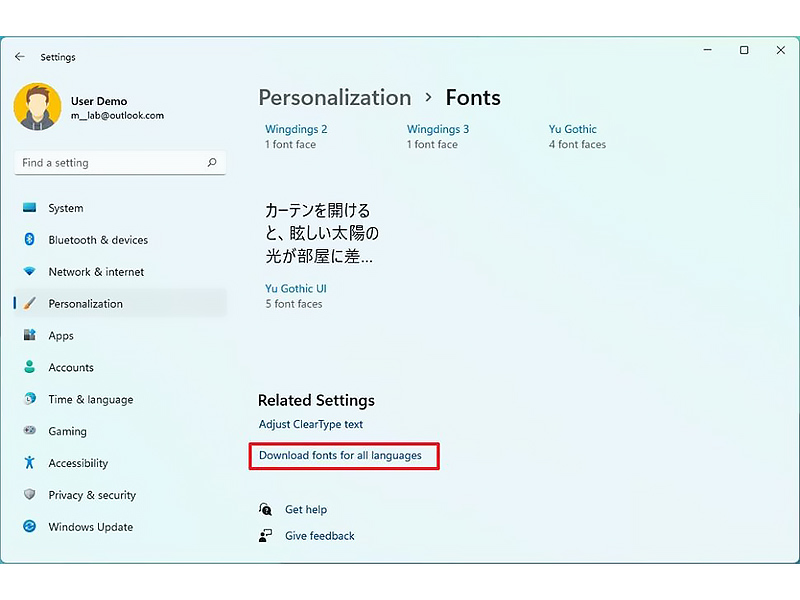
Task: Click the Yu Gothic UI Japanese preview
Action: [x=322, y=233]
